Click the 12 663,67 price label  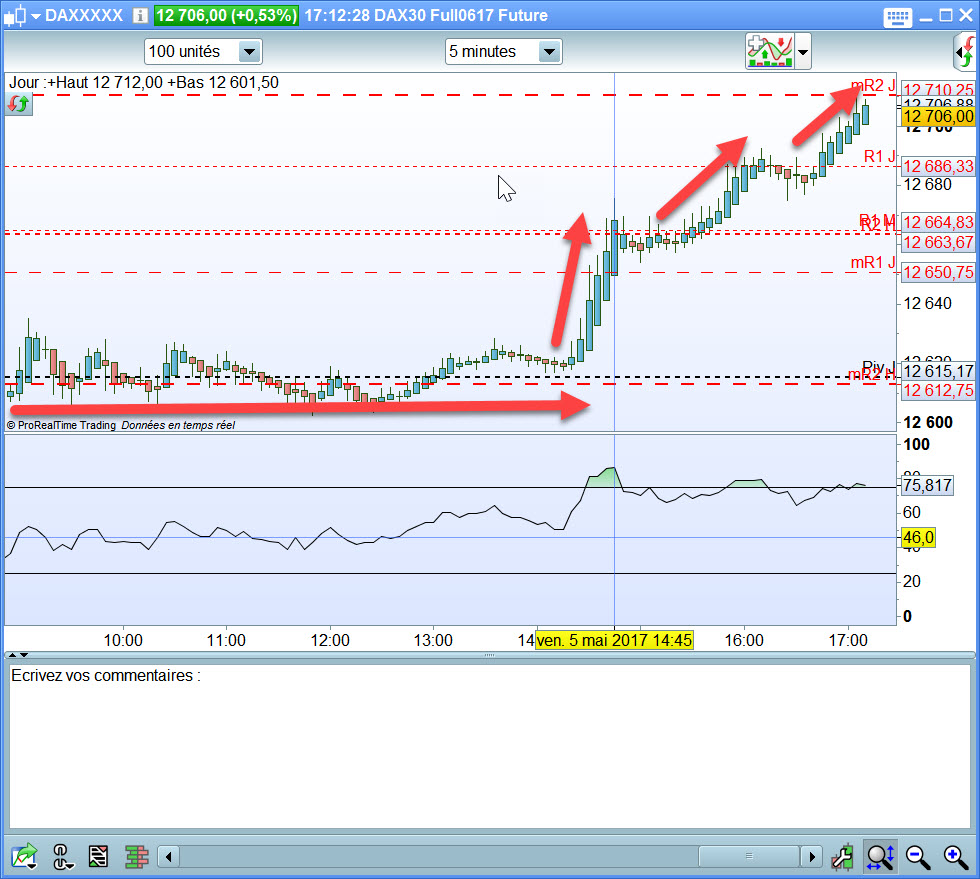point(938,242)
